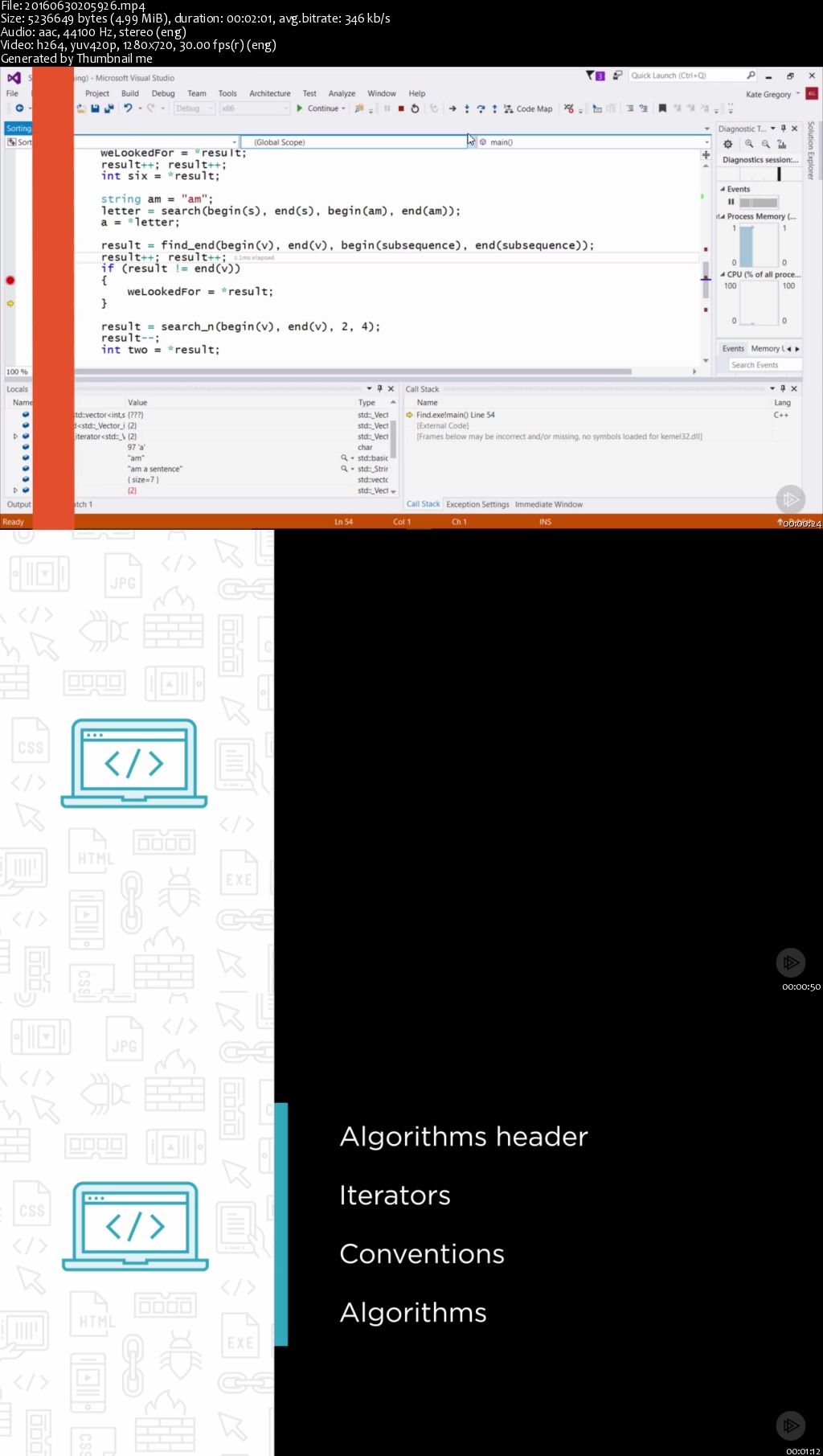Click the Step Into icon

coord(467,109)
